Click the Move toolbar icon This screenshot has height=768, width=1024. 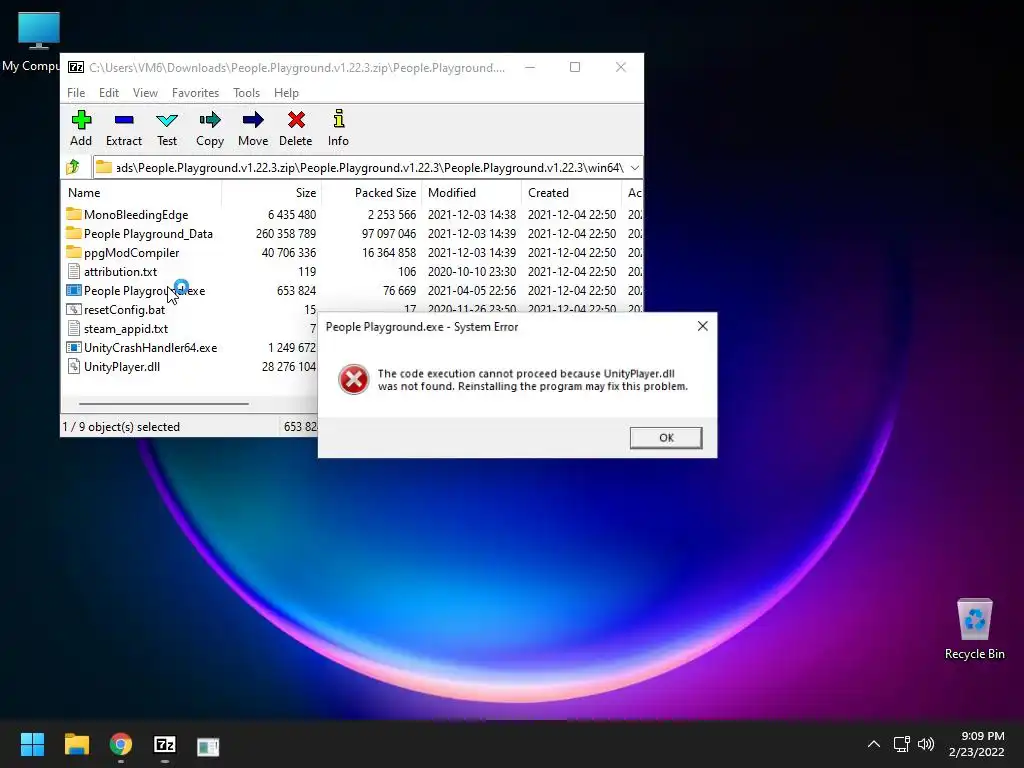coord(253,120)
